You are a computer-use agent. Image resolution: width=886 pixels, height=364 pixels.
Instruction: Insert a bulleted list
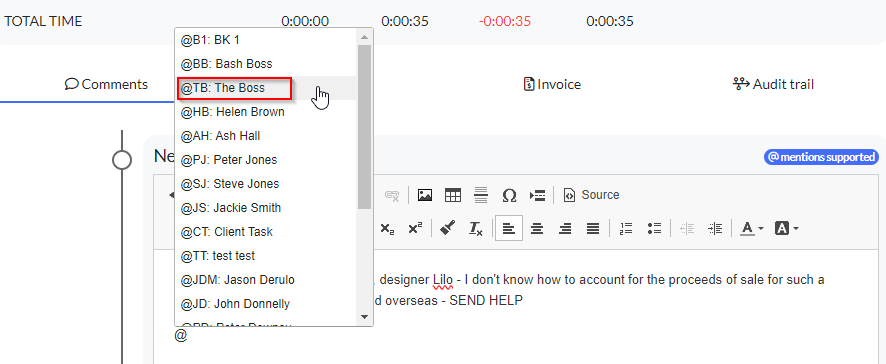(654, 229)
